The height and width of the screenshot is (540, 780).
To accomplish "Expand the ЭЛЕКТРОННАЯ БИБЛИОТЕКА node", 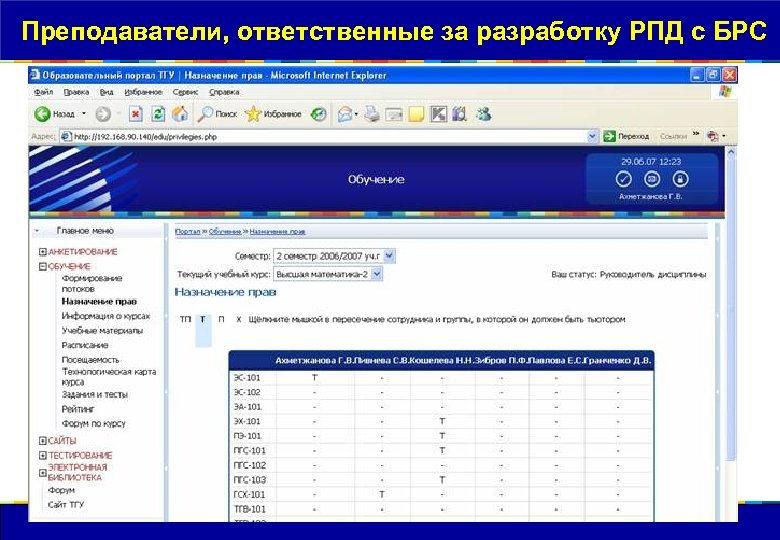I will [43, 472].
